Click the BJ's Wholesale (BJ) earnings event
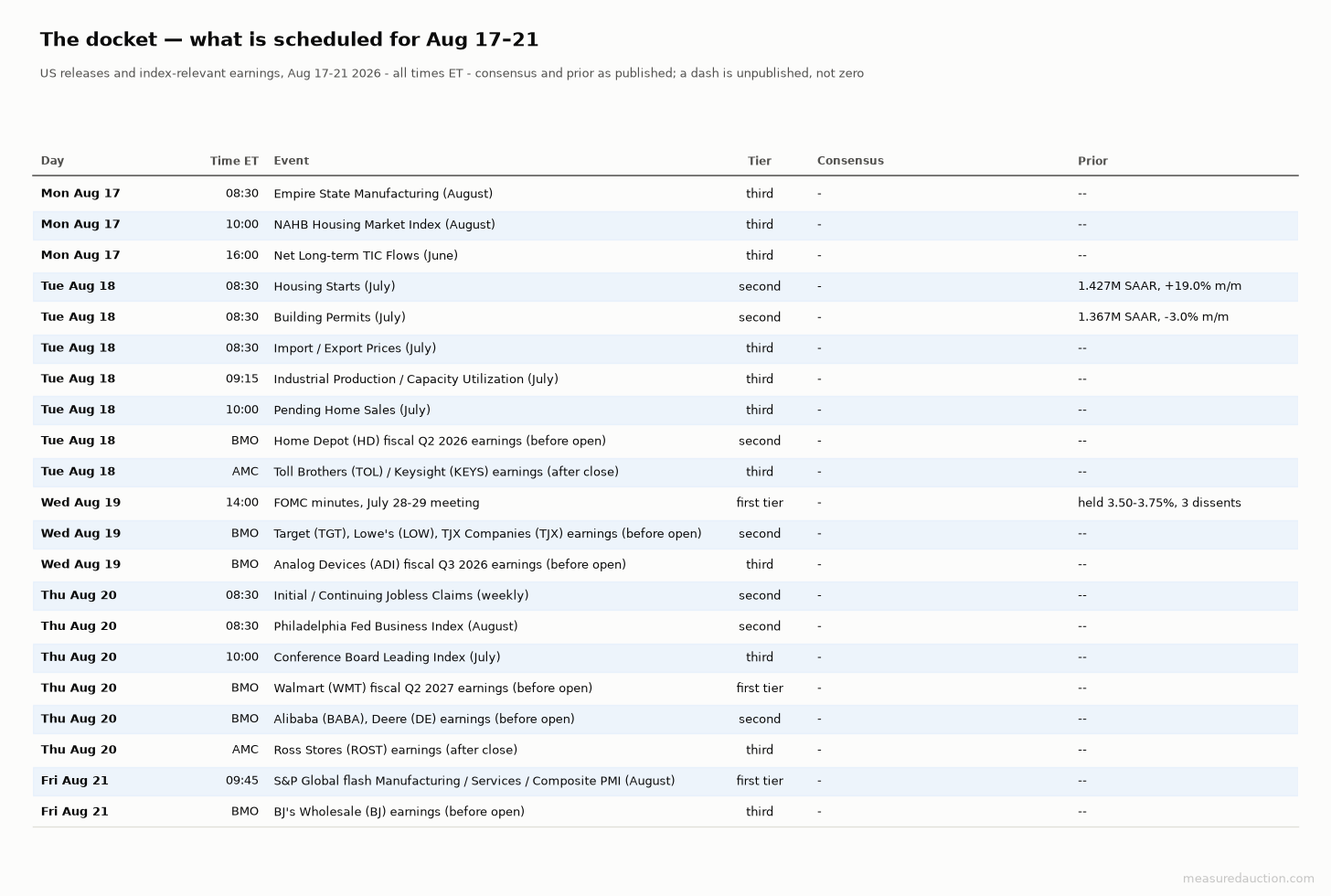This screenshot has height=896, width=1331. (x=399, y=812)
